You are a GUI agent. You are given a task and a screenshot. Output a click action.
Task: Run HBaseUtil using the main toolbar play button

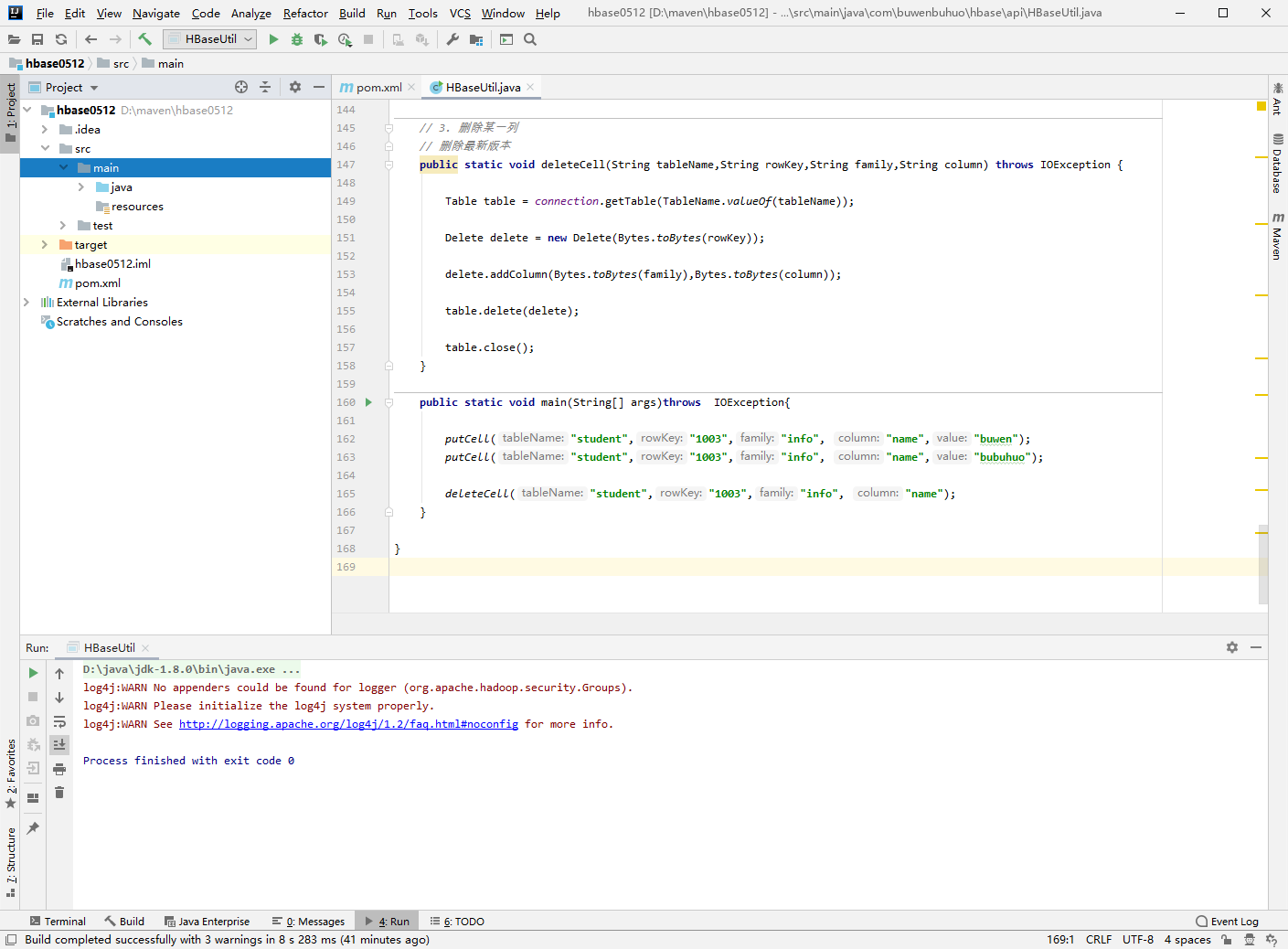[273, 39]
